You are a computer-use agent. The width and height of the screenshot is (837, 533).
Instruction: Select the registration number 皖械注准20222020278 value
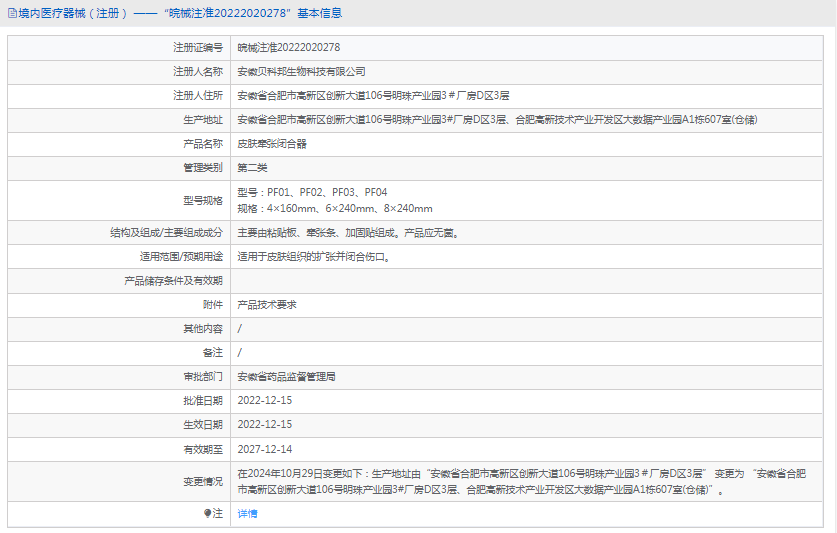pyautogui.click(x=289, y=48)
